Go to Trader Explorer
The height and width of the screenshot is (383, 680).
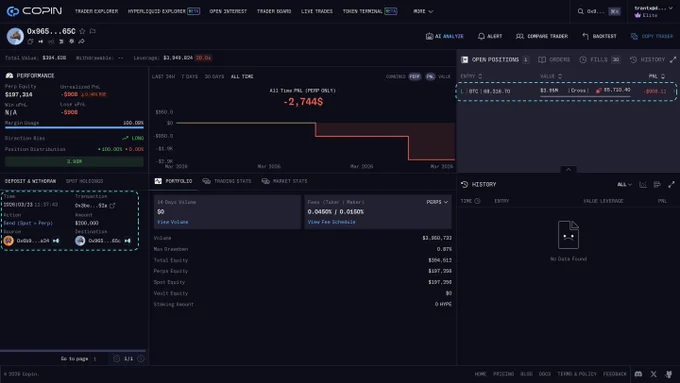96,11
